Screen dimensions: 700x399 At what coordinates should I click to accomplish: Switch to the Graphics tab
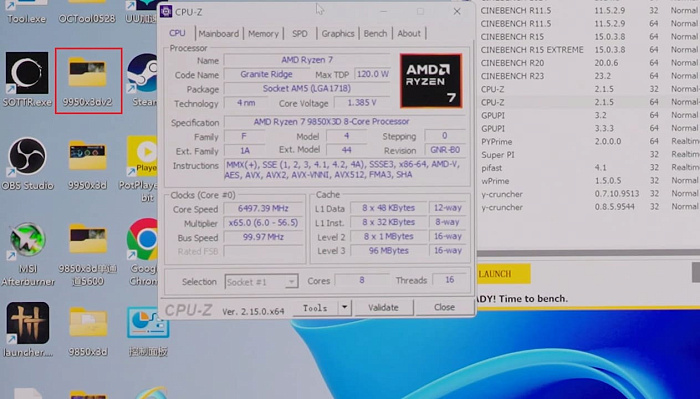click(x=338, y=33)
